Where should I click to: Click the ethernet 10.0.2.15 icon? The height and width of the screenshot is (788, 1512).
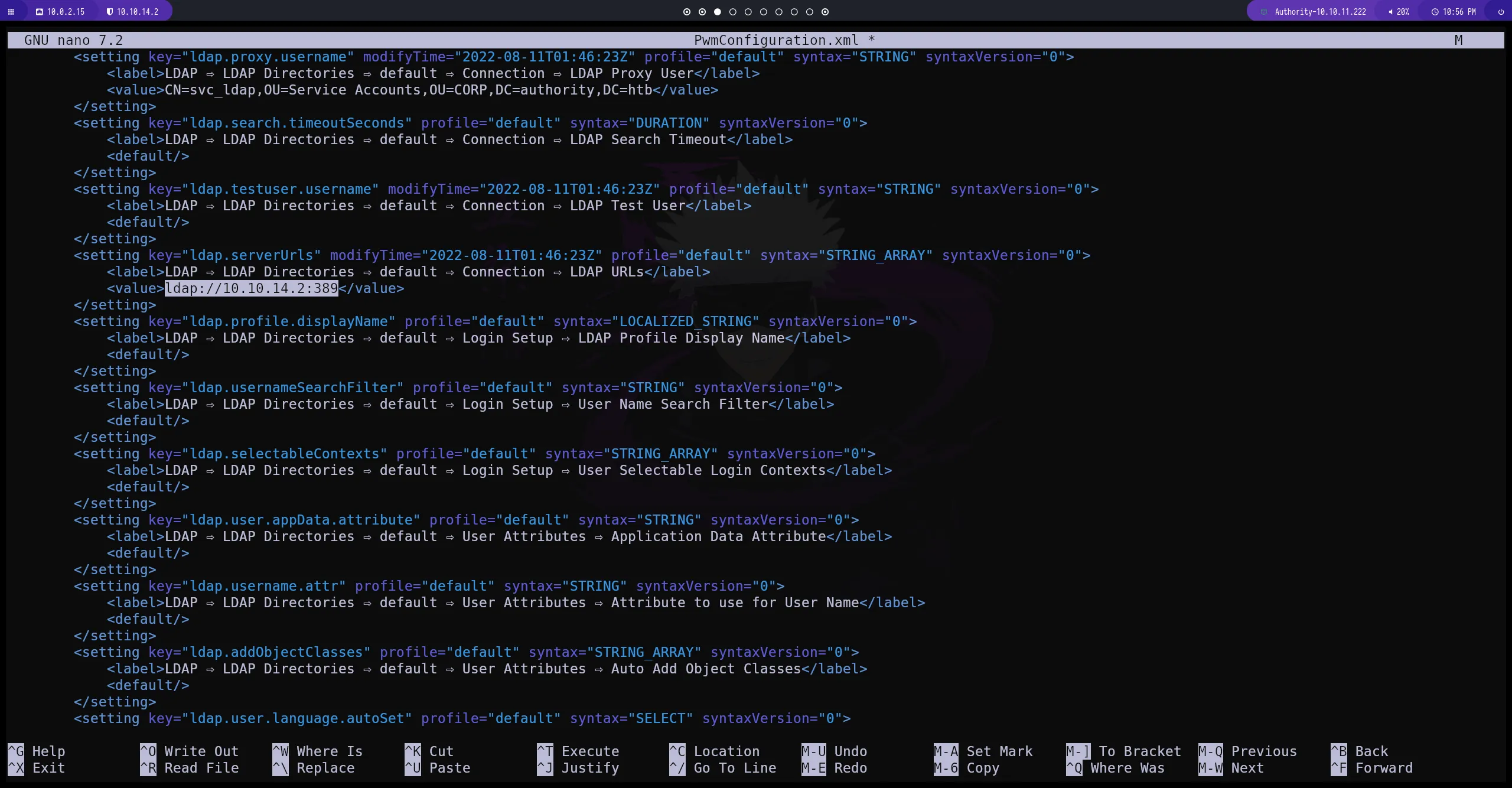coord(40,12)
